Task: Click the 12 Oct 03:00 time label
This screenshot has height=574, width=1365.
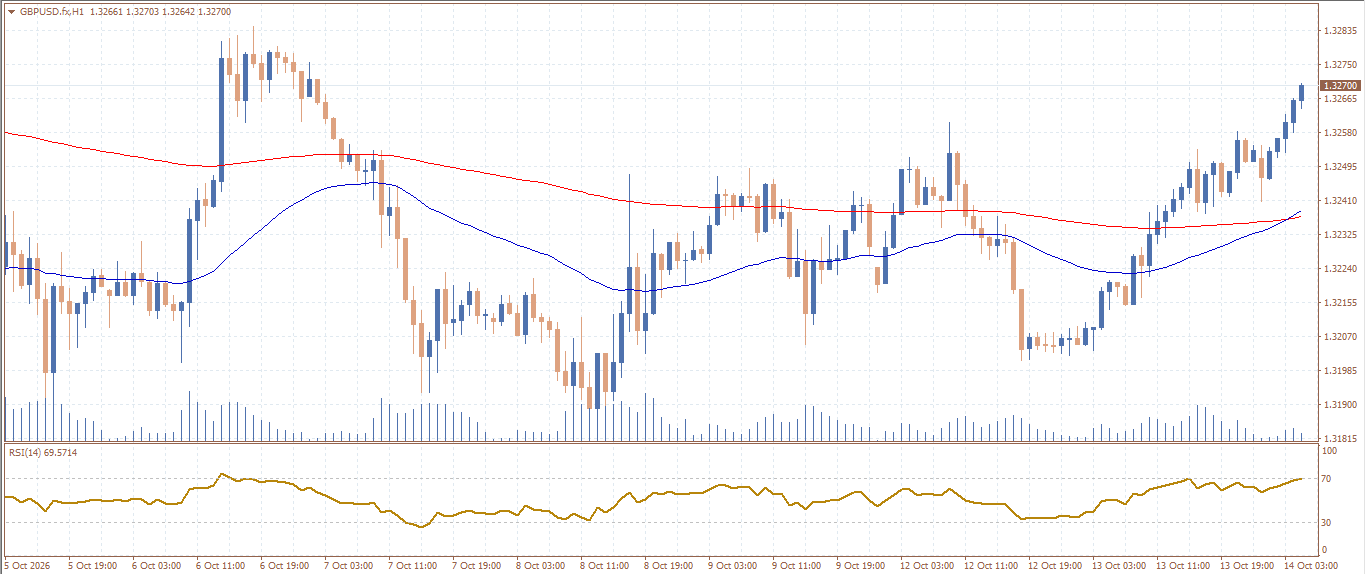Action: coord(925,566)
